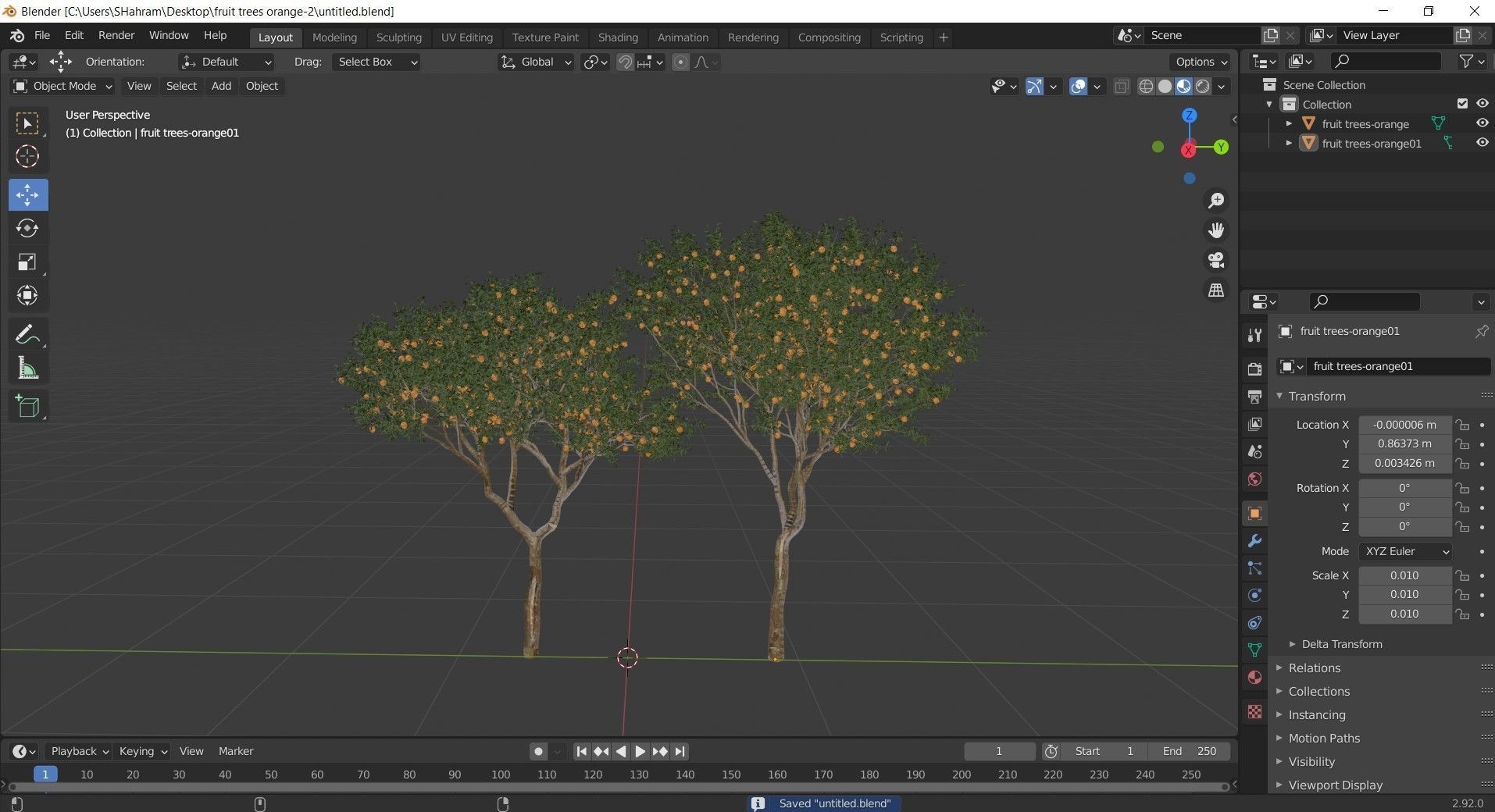The image size is (1495, 812).
Task: Open World properties tab
Action: [x=1254, y=479]
